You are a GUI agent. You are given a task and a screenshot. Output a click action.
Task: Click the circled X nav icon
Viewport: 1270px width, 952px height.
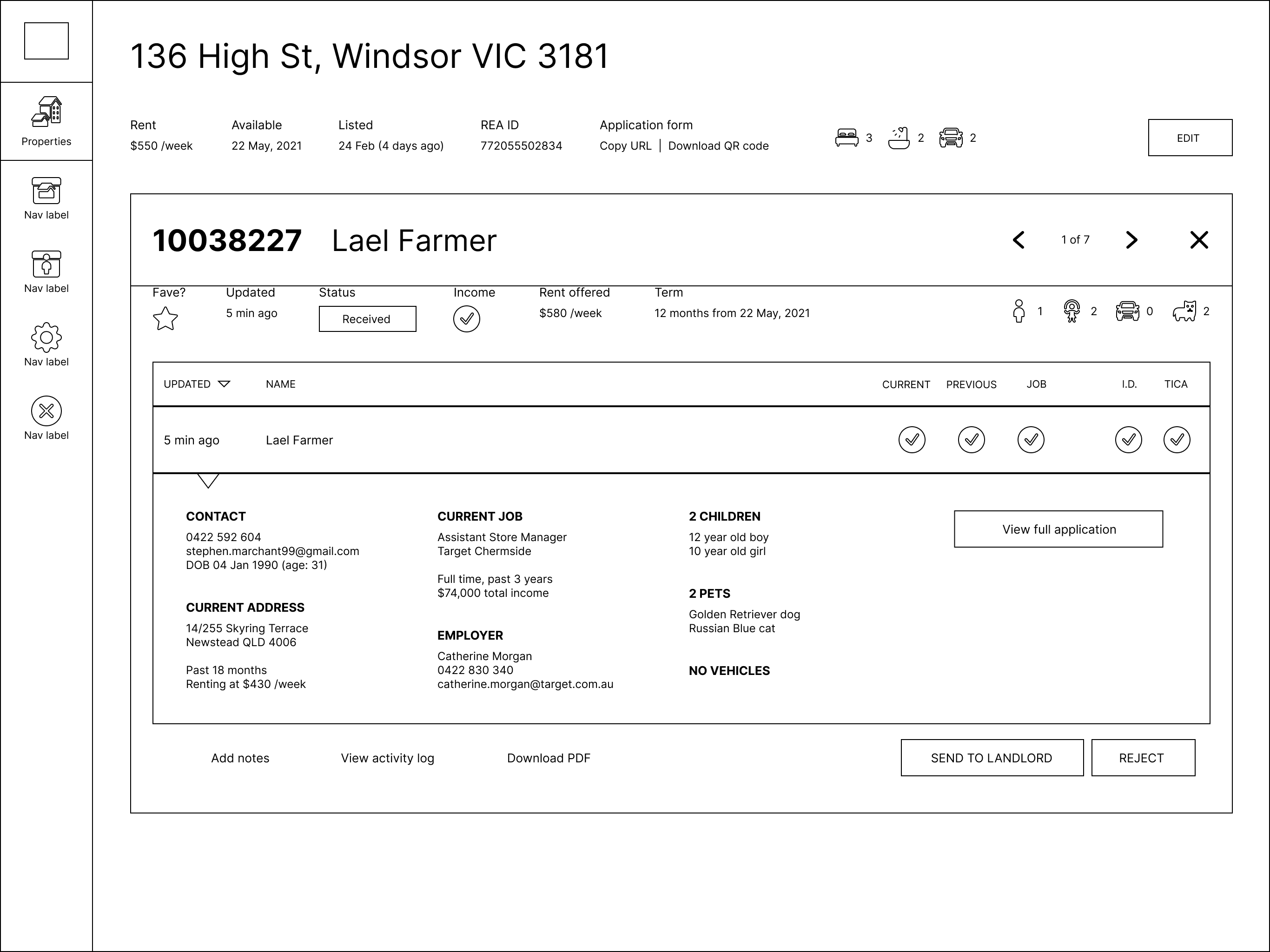tap(46, 411)
